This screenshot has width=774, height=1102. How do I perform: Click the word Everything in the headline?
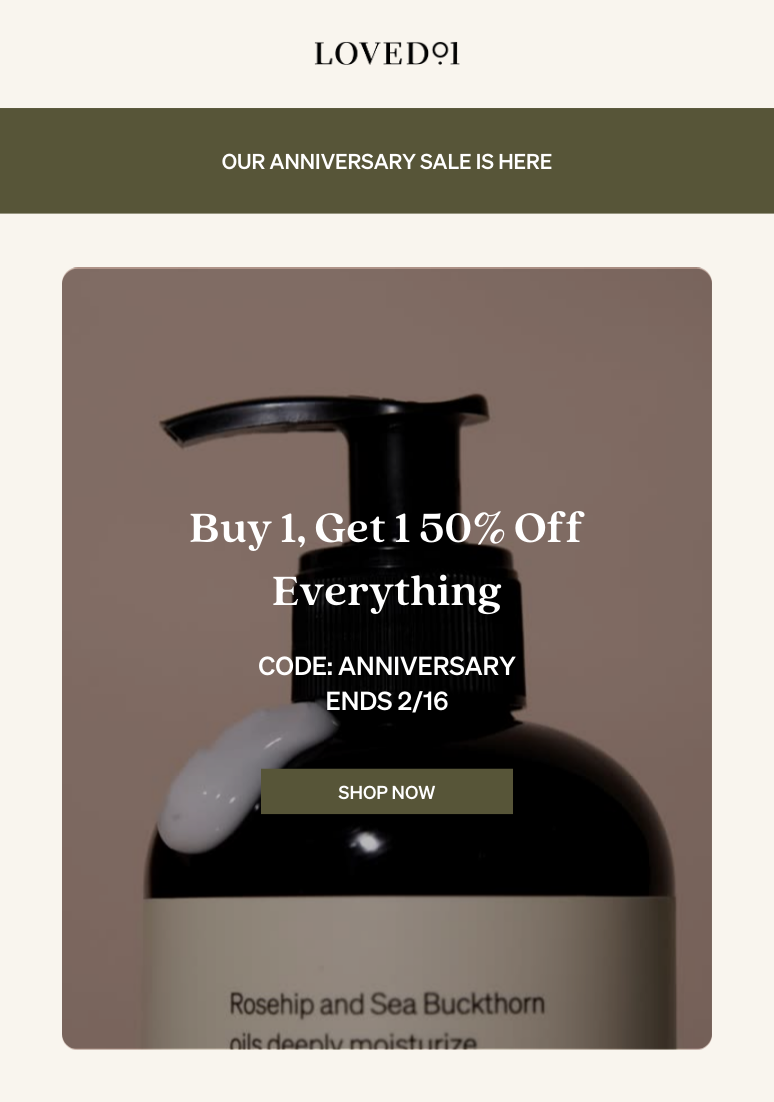point(387,592)
